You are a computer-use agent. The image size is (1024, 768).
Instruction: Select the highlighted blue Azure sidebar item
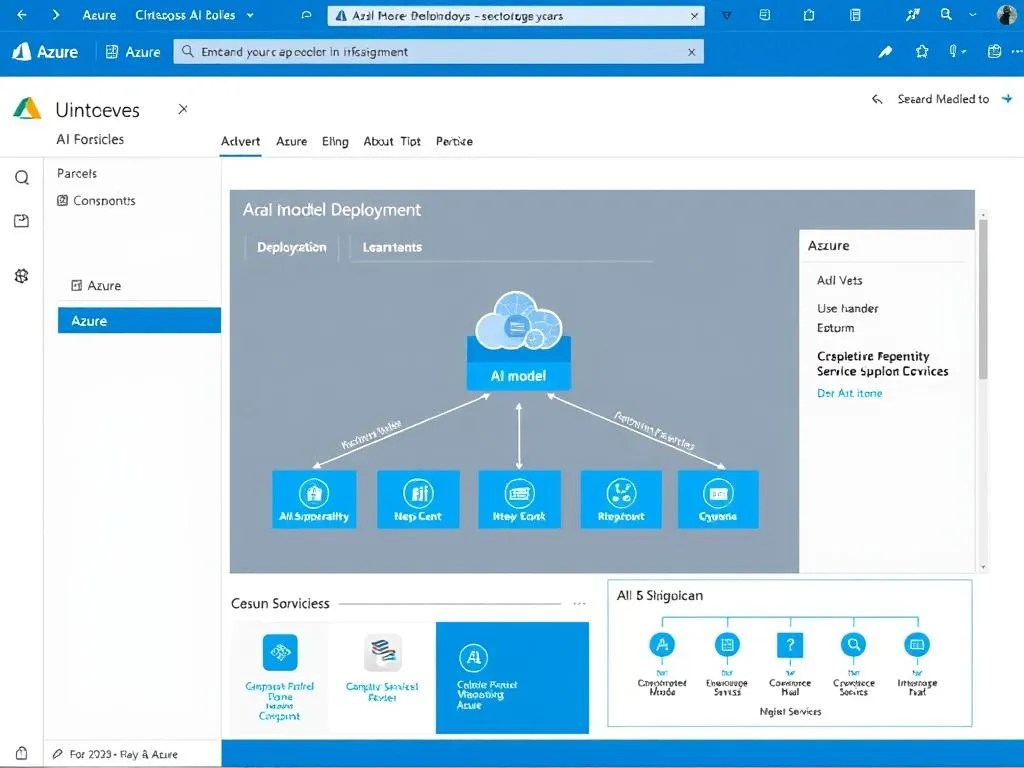coord(139,321)
